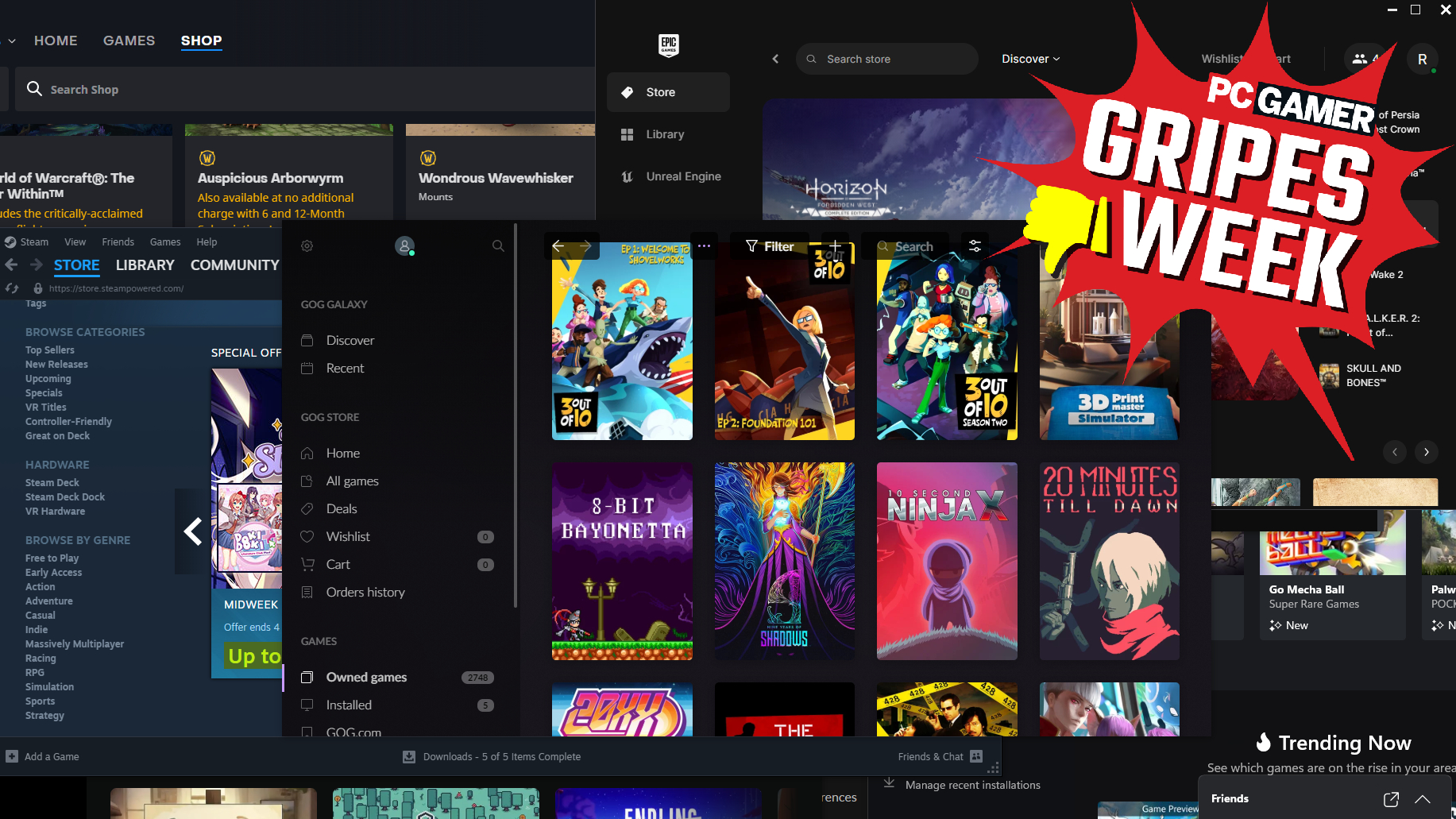Open GOG Galaxy settings gear icon

(x=307, y=246)
